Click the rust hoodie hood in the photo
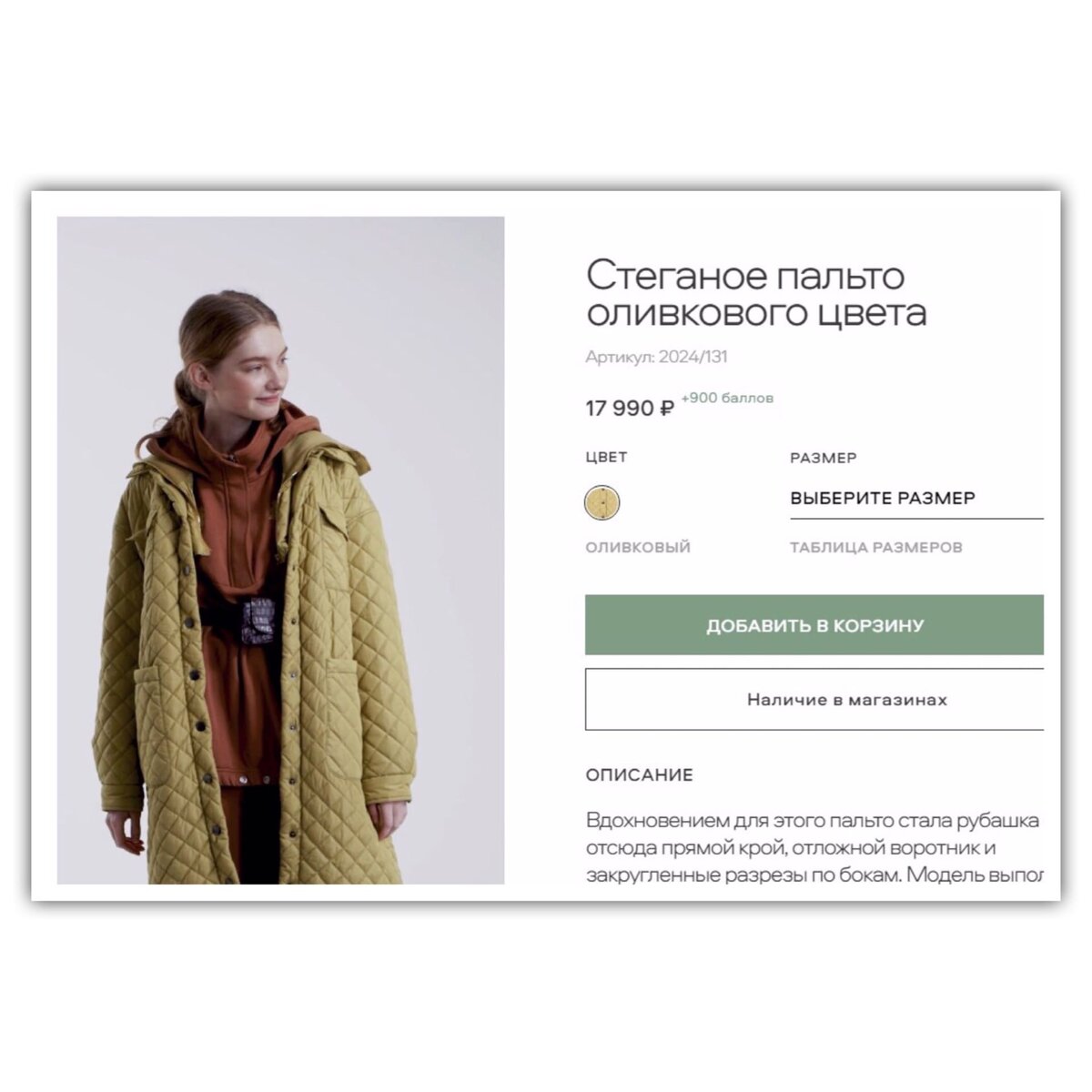 [291, 428]
